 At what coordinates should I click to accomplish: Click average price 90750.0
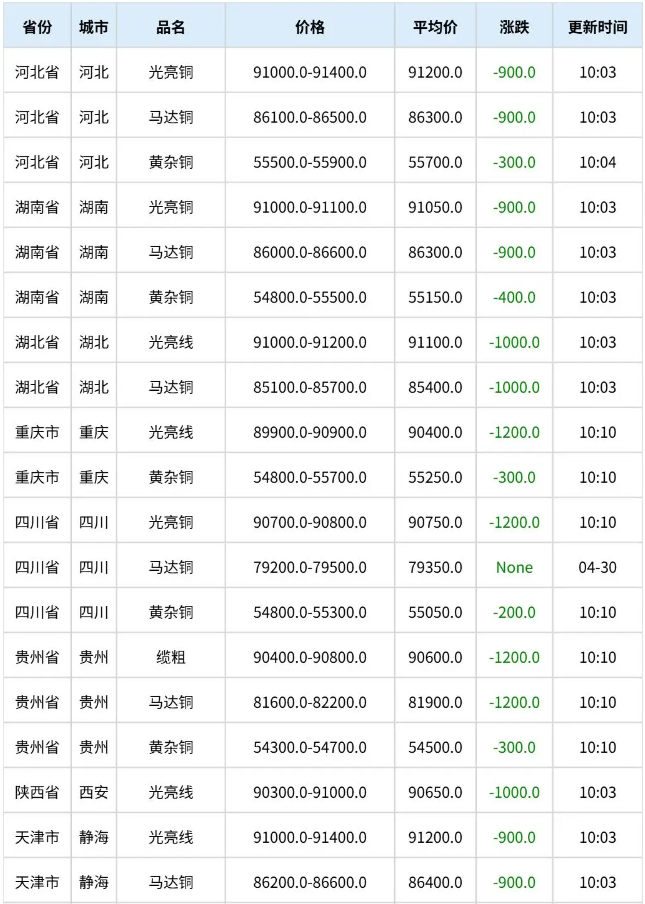point(435,522)
